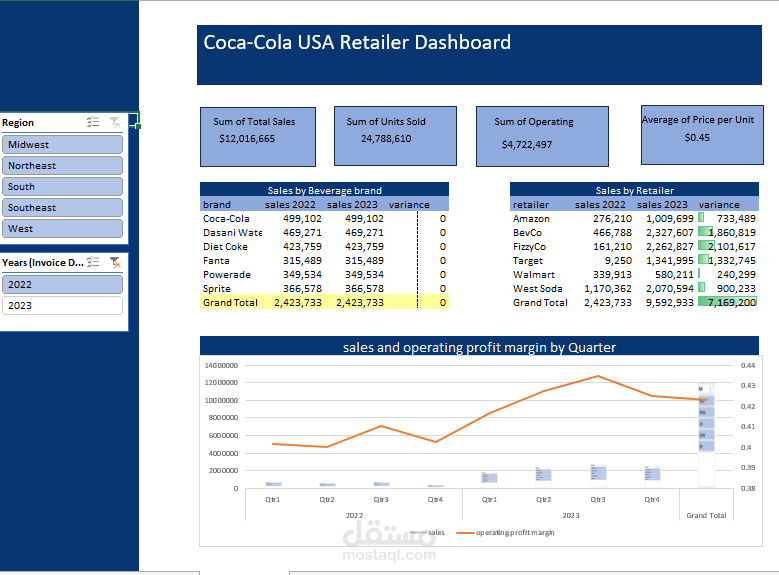Click Coca-Cola sales 2022 value 499,102

click(302, 219)
